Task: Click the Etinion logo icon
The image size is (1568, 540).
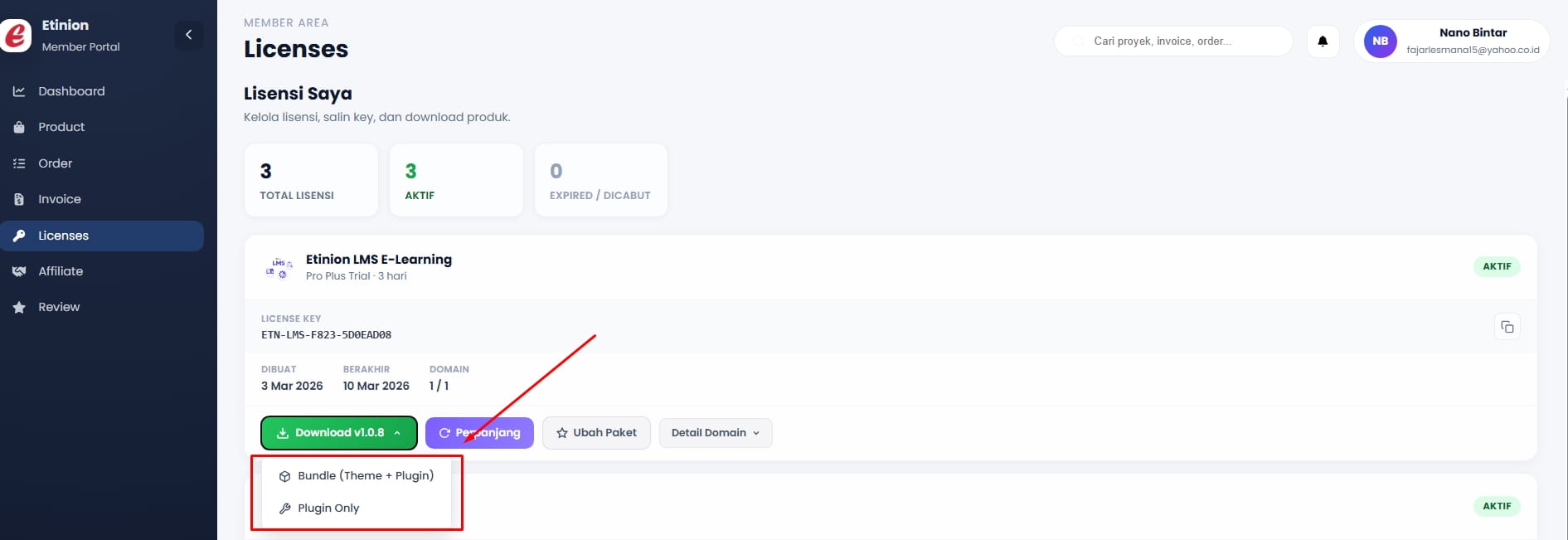Action: tap(16, 36)
